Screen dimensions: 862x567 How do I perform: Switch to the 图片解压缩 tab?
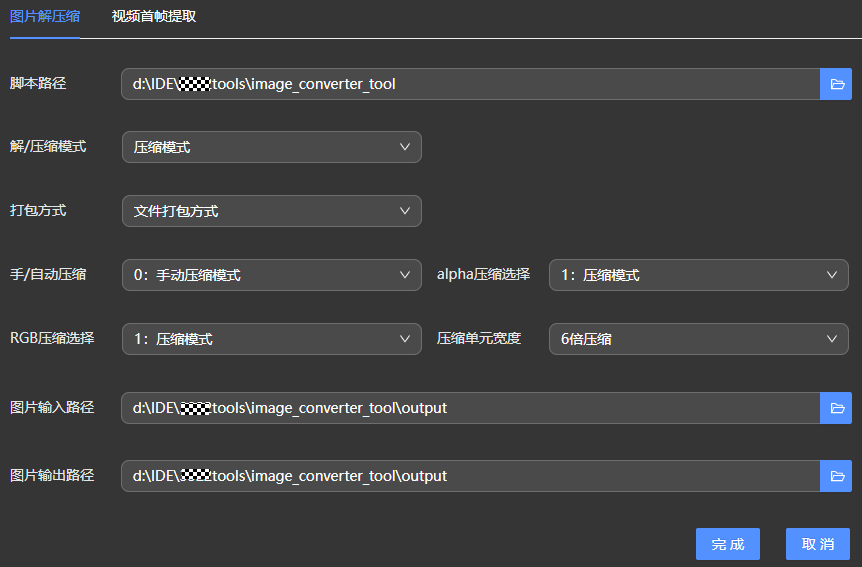tap(45, 17)
